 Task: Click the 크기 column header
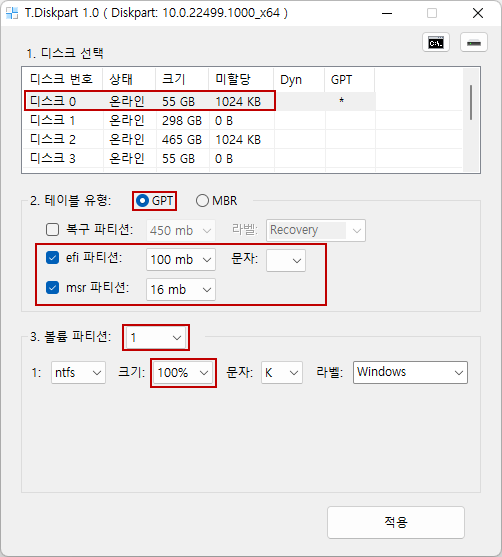(182, 79)
